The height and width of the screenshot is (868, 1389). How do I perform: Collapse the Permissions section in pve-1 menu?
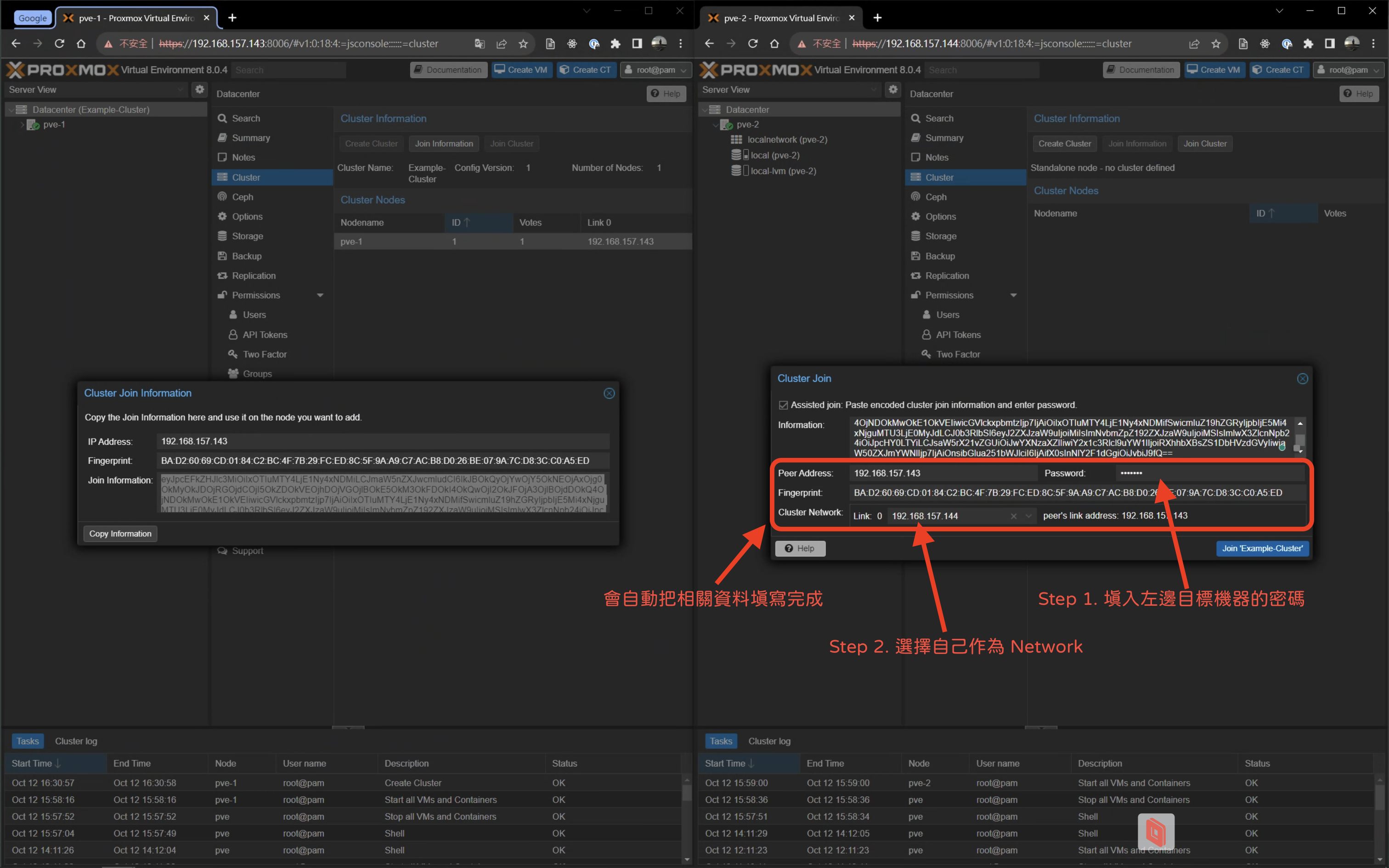[x=320, y=295]
